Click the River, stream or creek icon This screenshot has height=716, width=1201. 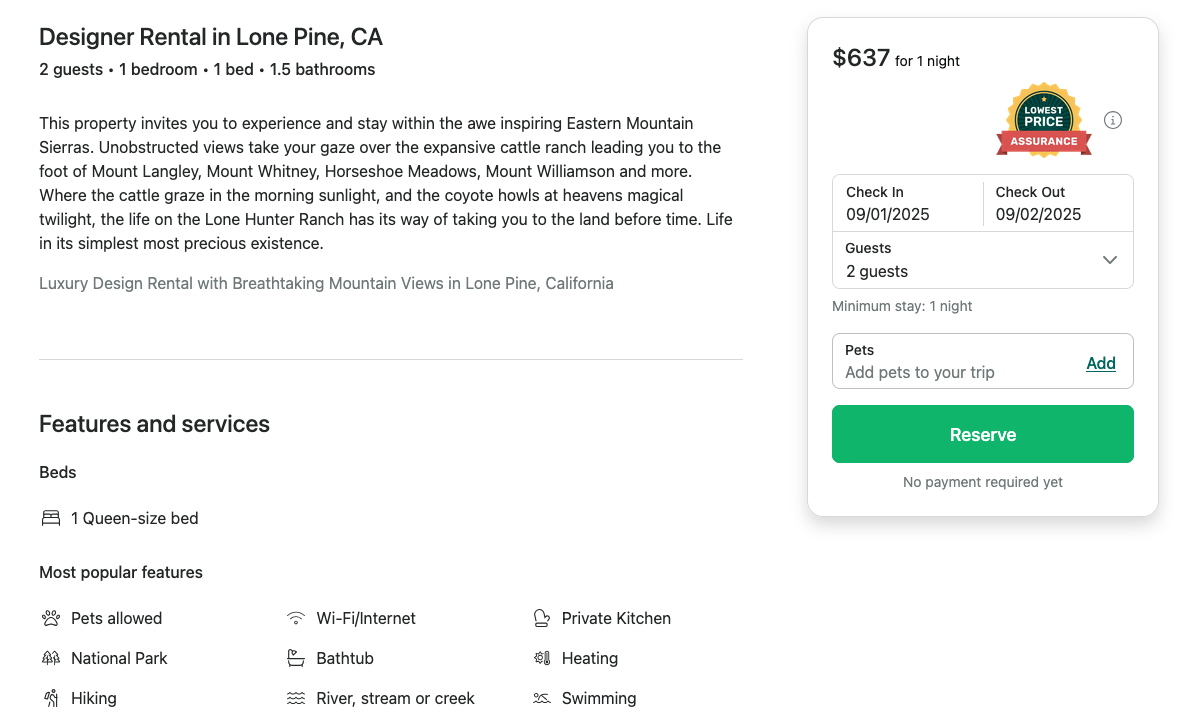[296, 698]
